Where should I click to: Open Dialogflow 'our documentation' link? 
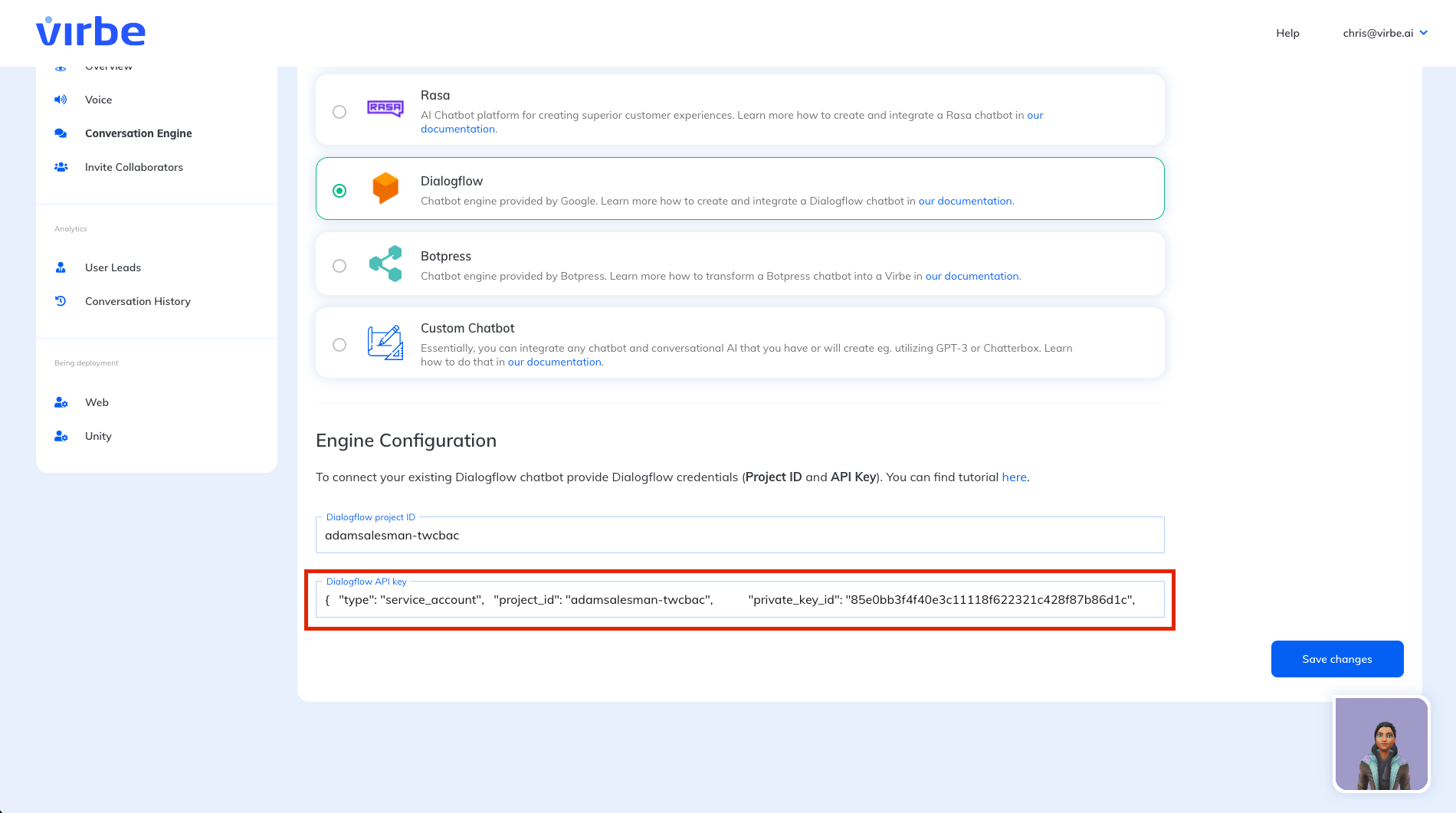click(x=965, y=201)
